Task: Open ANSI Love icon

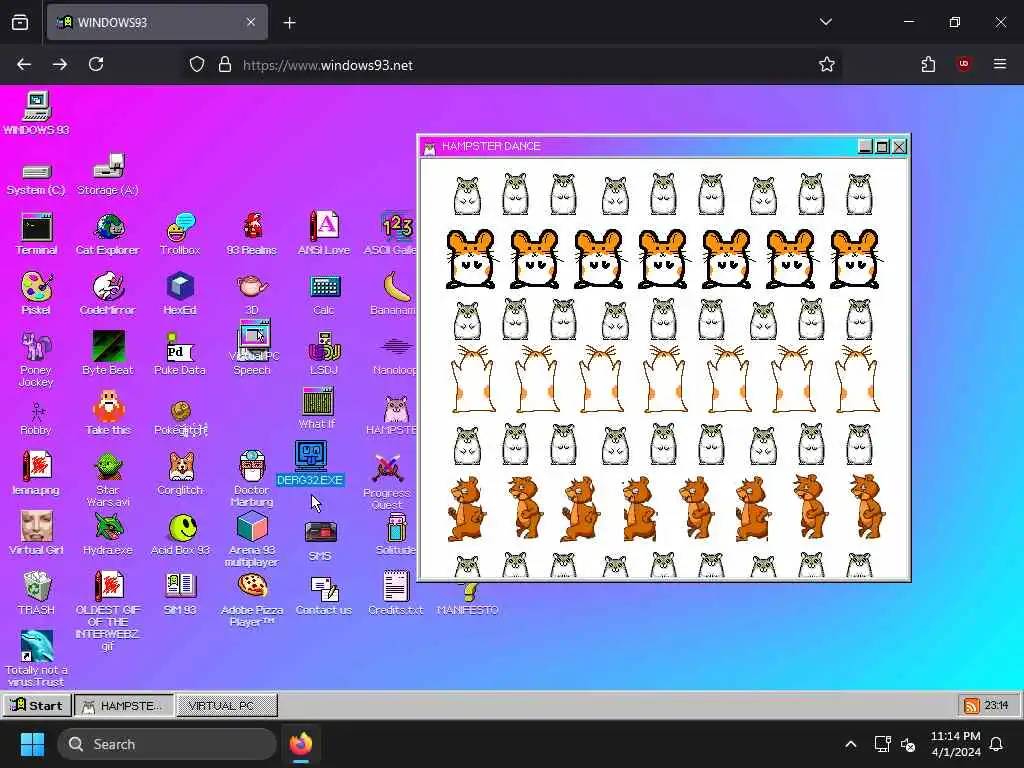Action: pos(324,234)
